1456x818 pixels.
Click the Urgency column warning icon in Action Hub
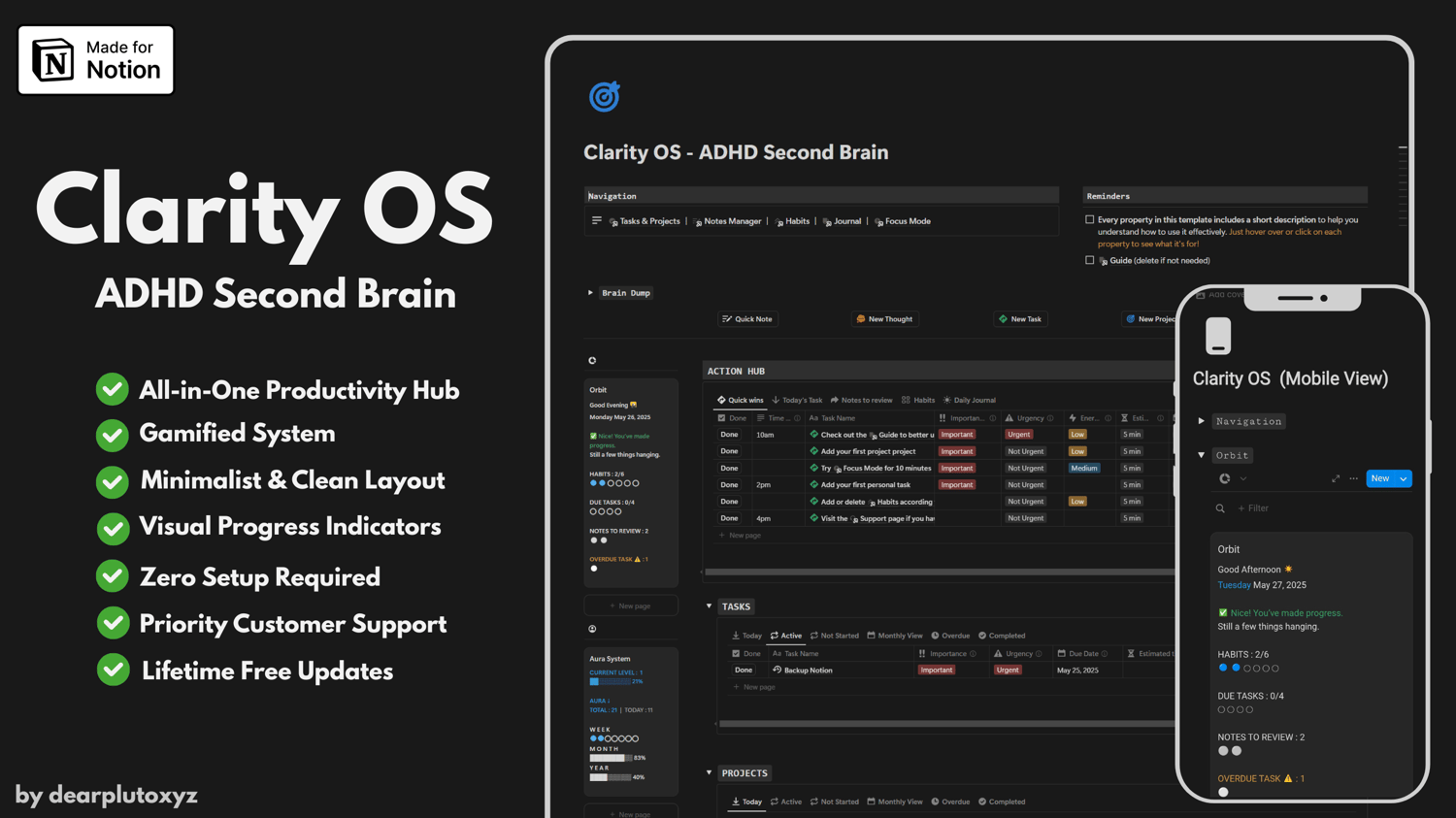click(1009, 418)
